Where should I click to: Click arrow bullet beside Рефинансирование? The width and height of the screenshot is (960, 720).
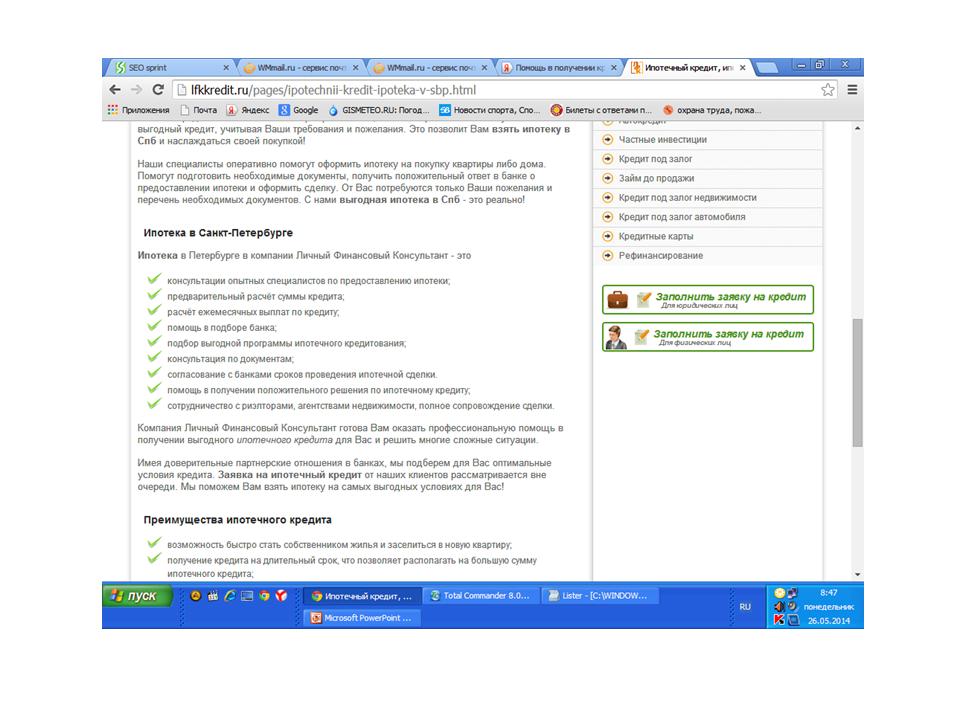(x=607, y=255)
